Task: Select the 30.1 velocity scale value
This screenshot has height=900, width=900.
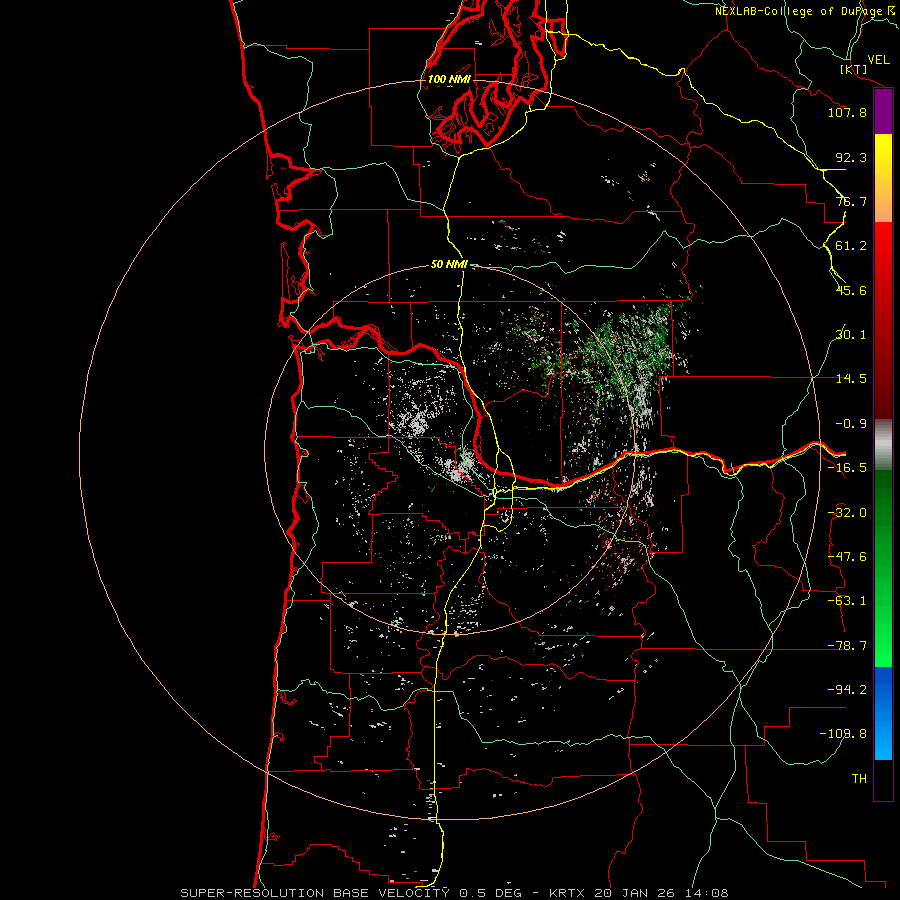Action: point(851,335)
